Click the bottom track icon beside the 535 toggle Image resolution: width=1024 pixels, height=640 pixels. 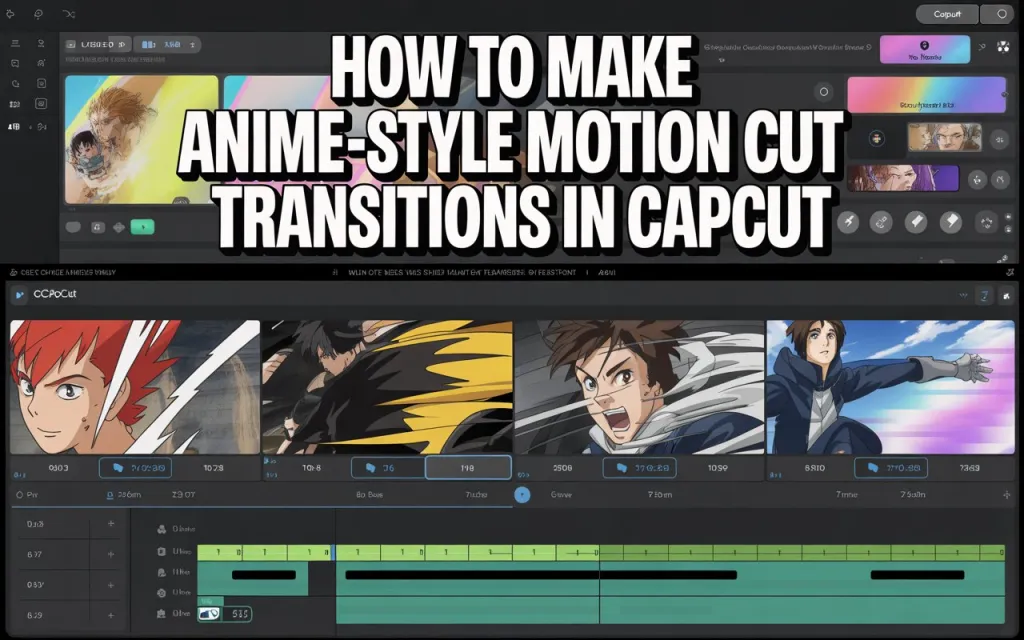click(162, 614)
